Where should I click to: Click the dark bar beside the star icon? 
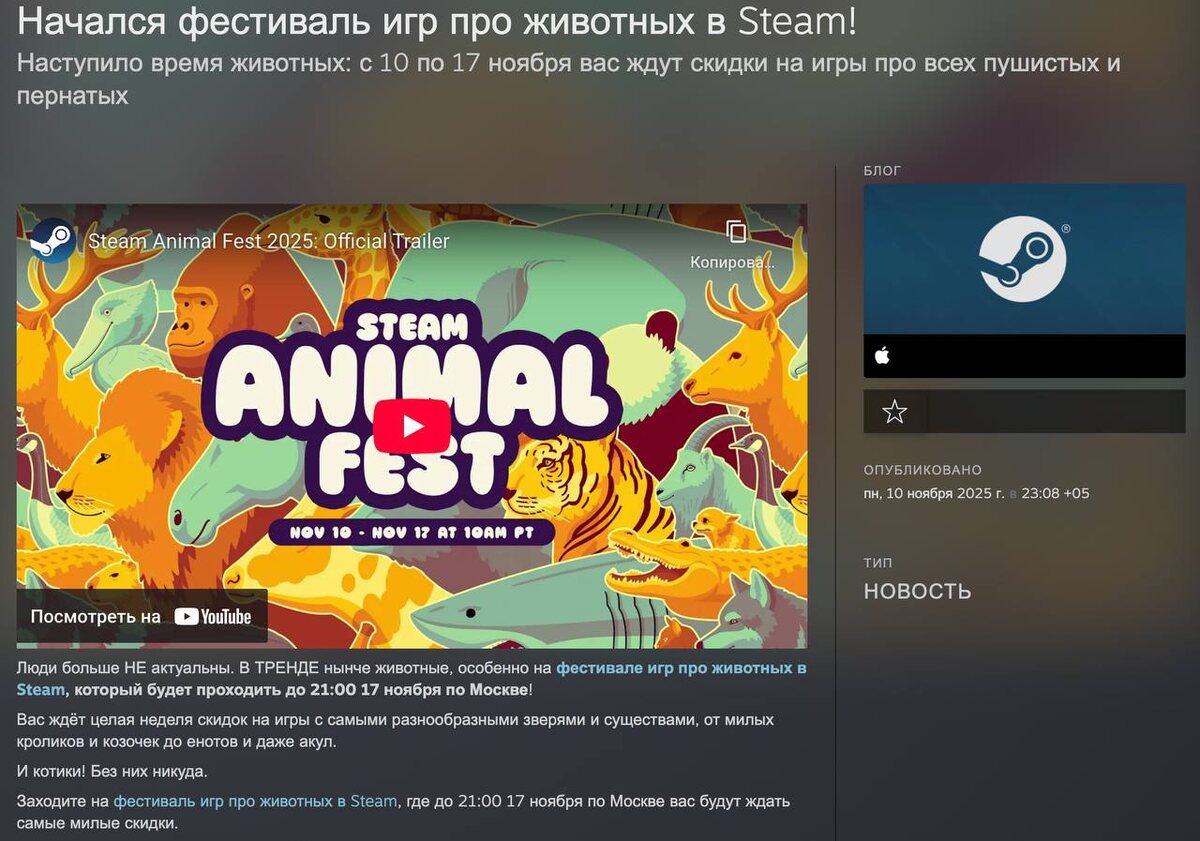[x=1055, y=411]
